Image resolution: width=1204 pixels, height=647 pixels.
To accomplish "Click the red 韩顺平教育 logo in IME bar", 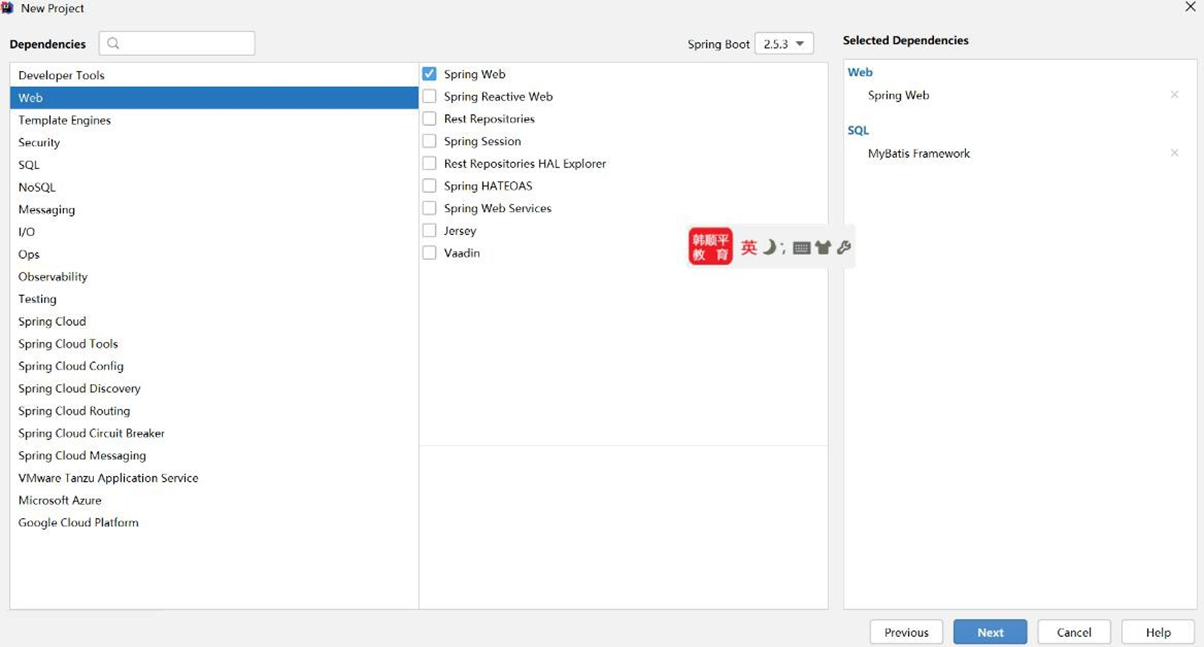I will (x=710, y=247).
